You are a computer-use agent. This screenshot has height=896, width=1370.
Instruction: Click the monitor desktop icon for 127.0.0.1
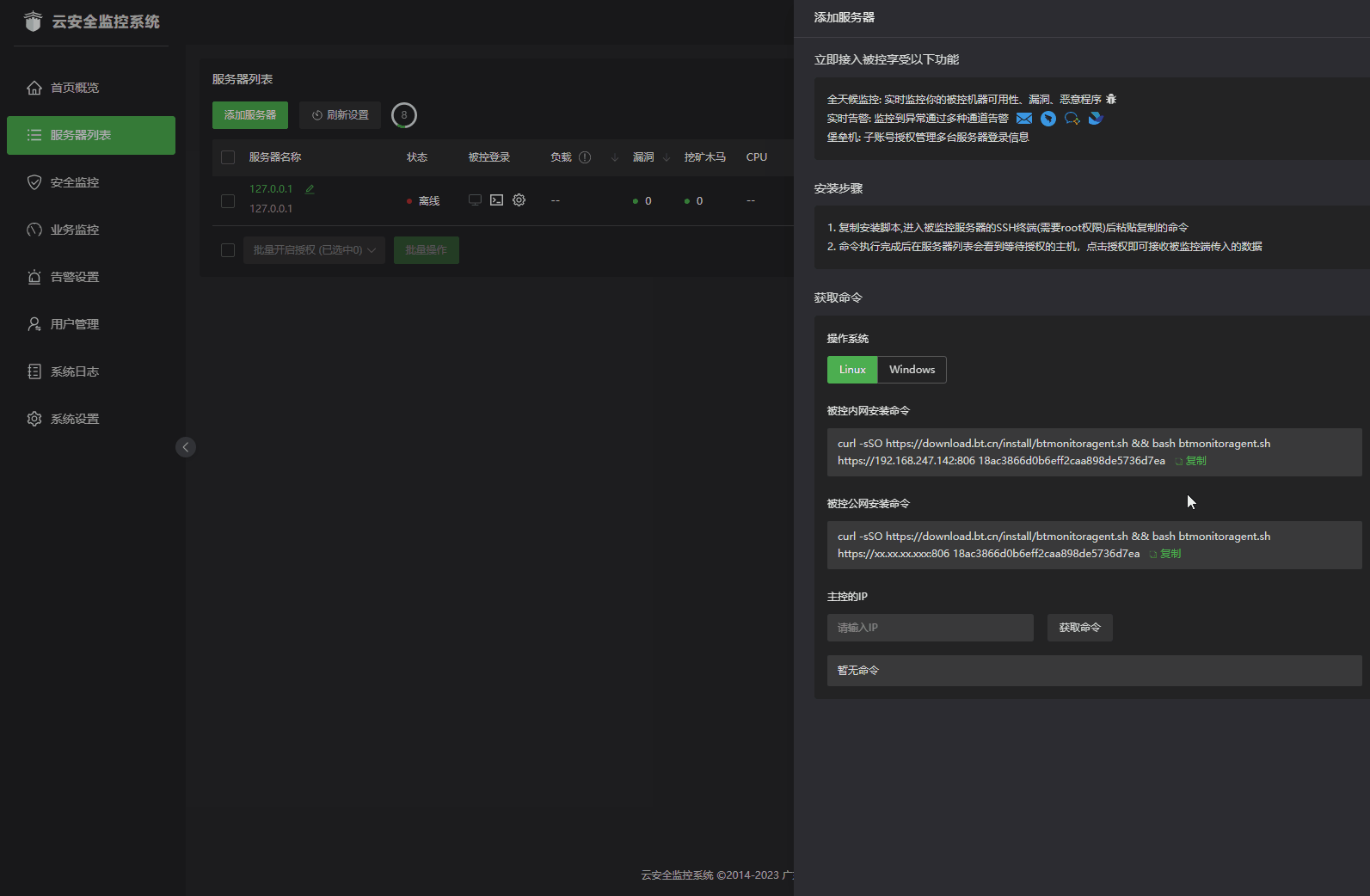tap(475, 200)
